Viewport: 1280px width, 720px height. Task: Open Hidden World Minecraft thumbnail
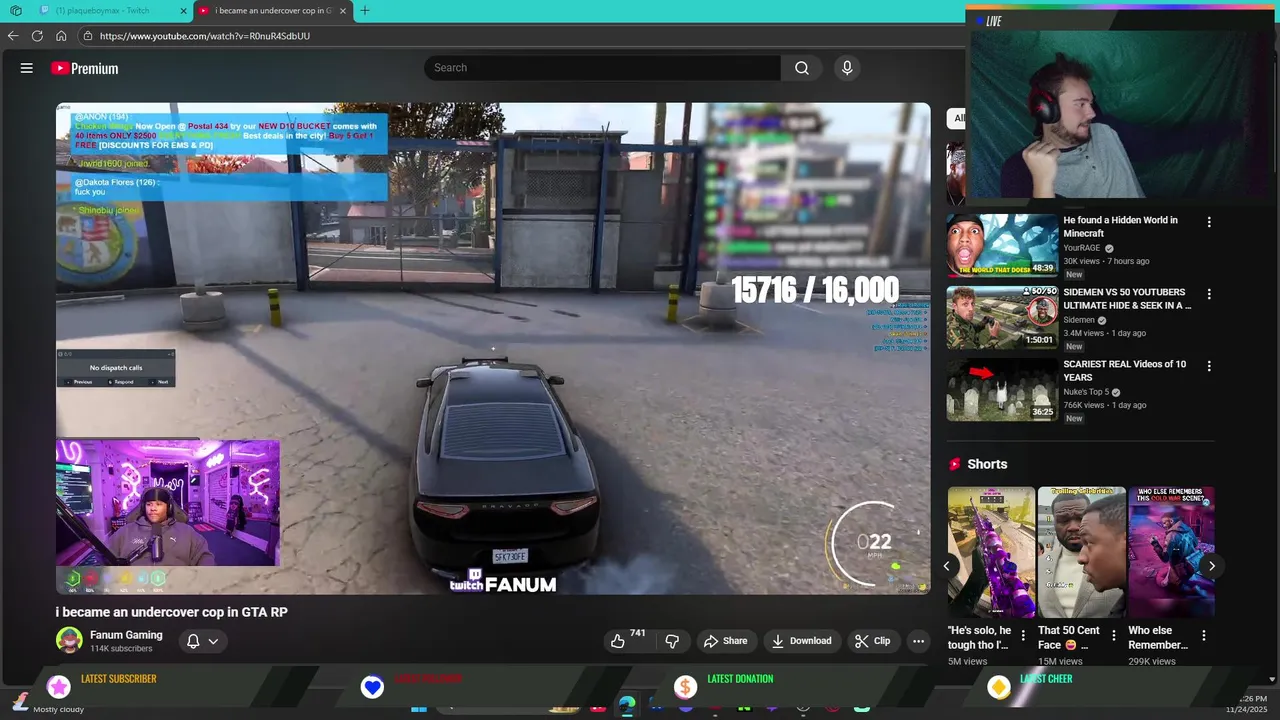(1002, 245)
